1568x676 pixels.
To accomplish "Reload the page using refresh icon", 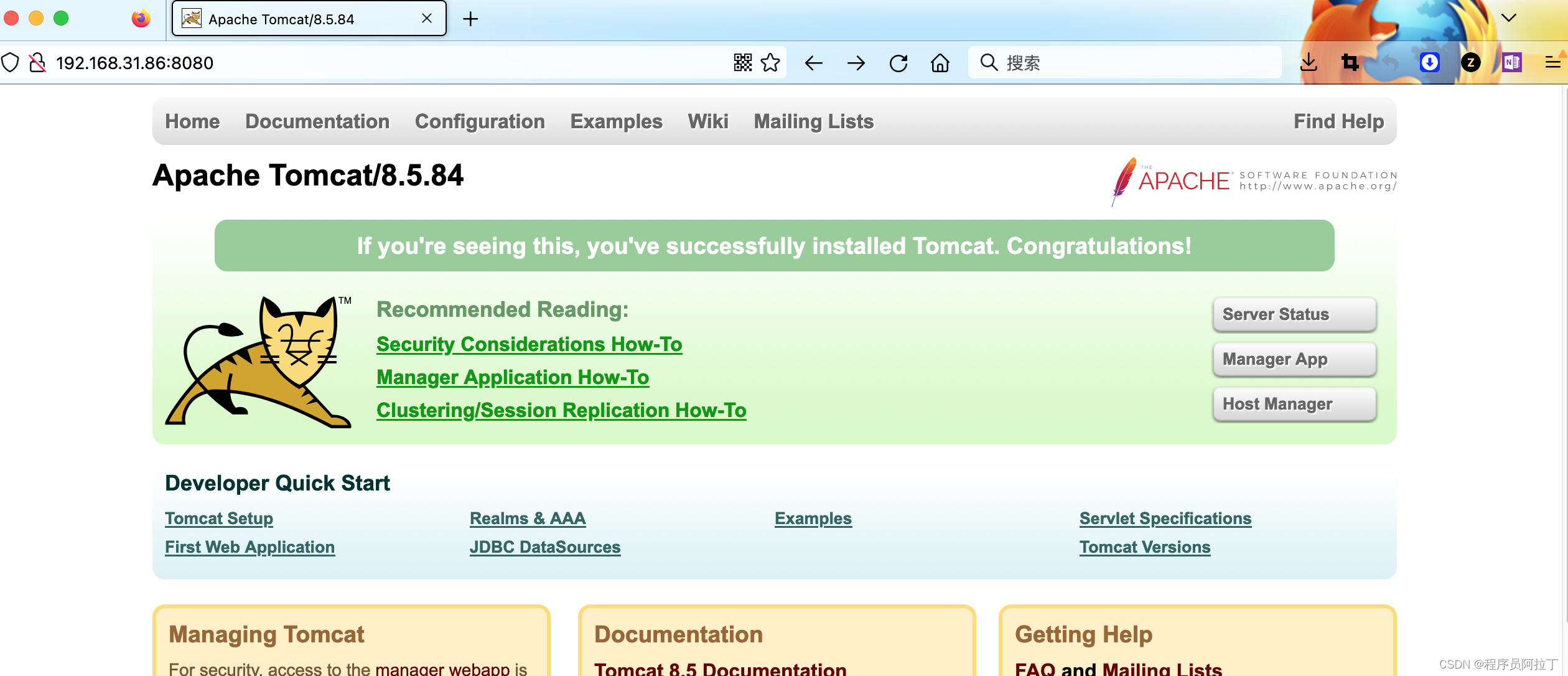I will click(x=898, y=63).
